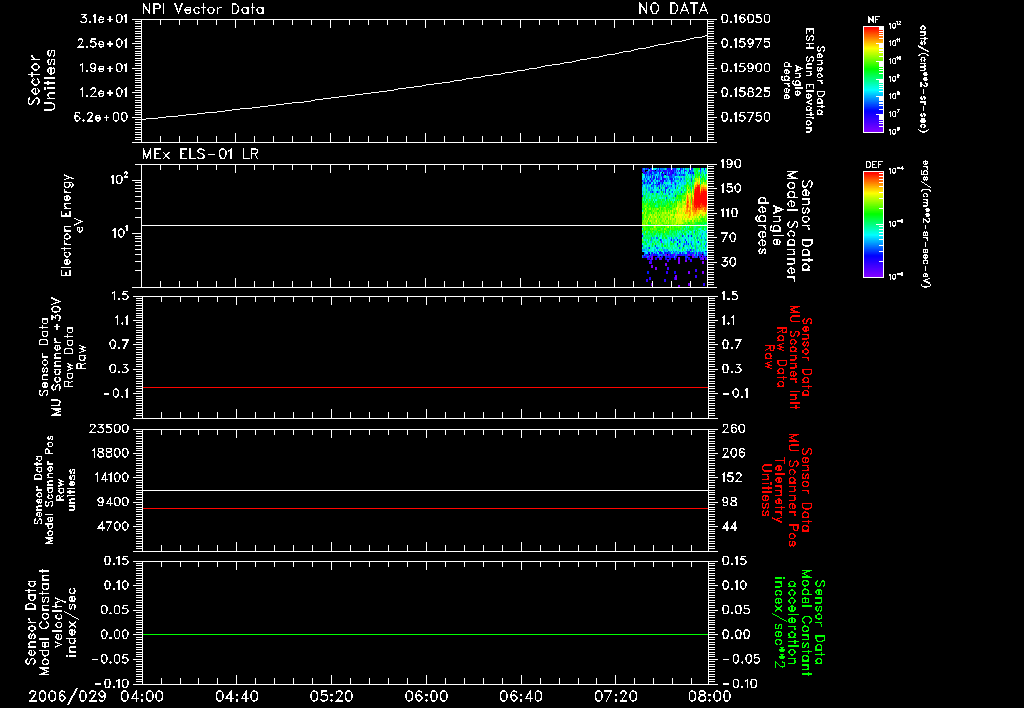Click the 'cnts/(cm**2-sr-sec)' units label

(x=923, y=78)
